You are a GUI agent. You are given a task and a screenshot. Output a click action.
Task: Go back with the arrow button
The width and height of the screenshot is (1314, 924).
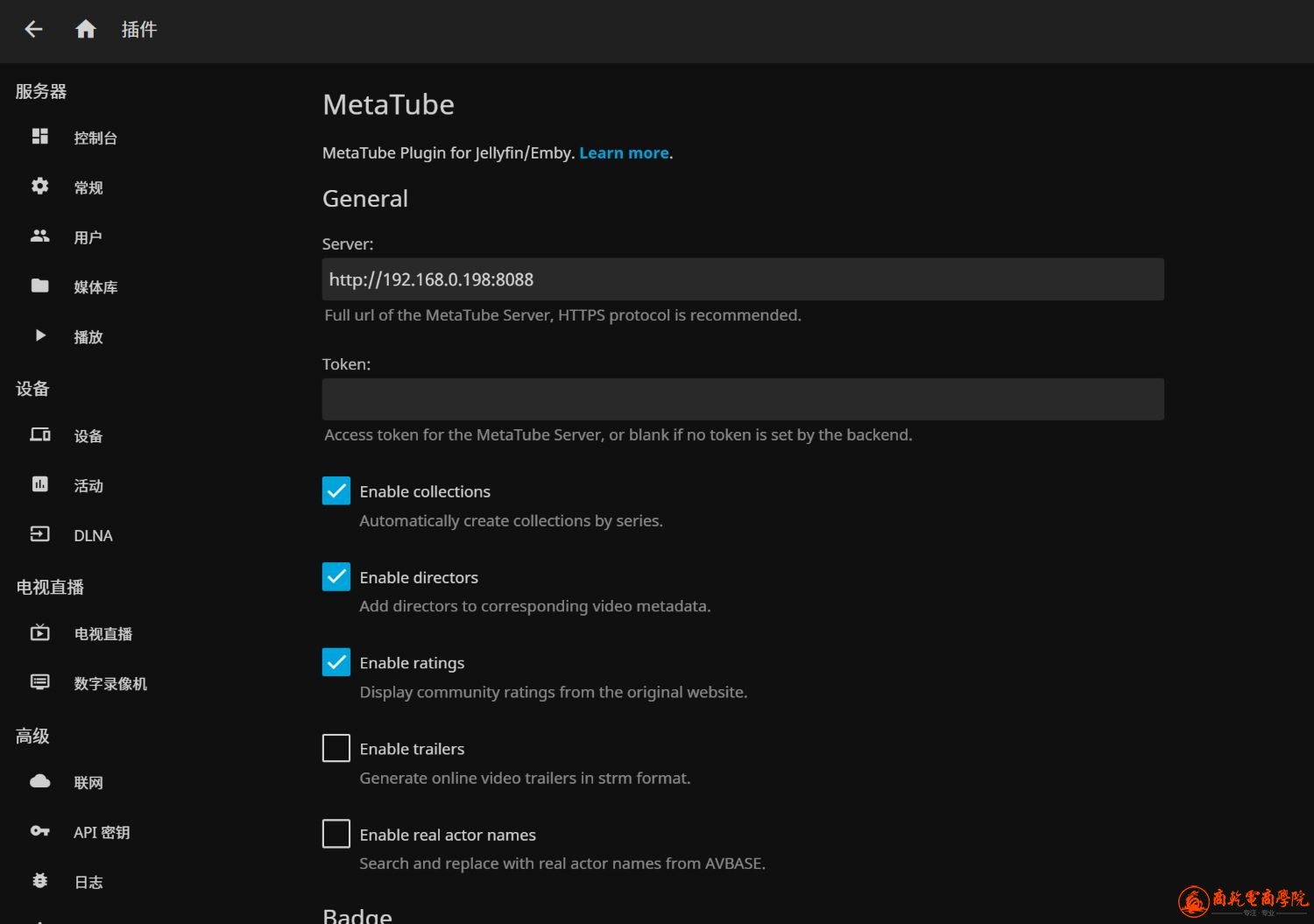(x=33, y=29)
